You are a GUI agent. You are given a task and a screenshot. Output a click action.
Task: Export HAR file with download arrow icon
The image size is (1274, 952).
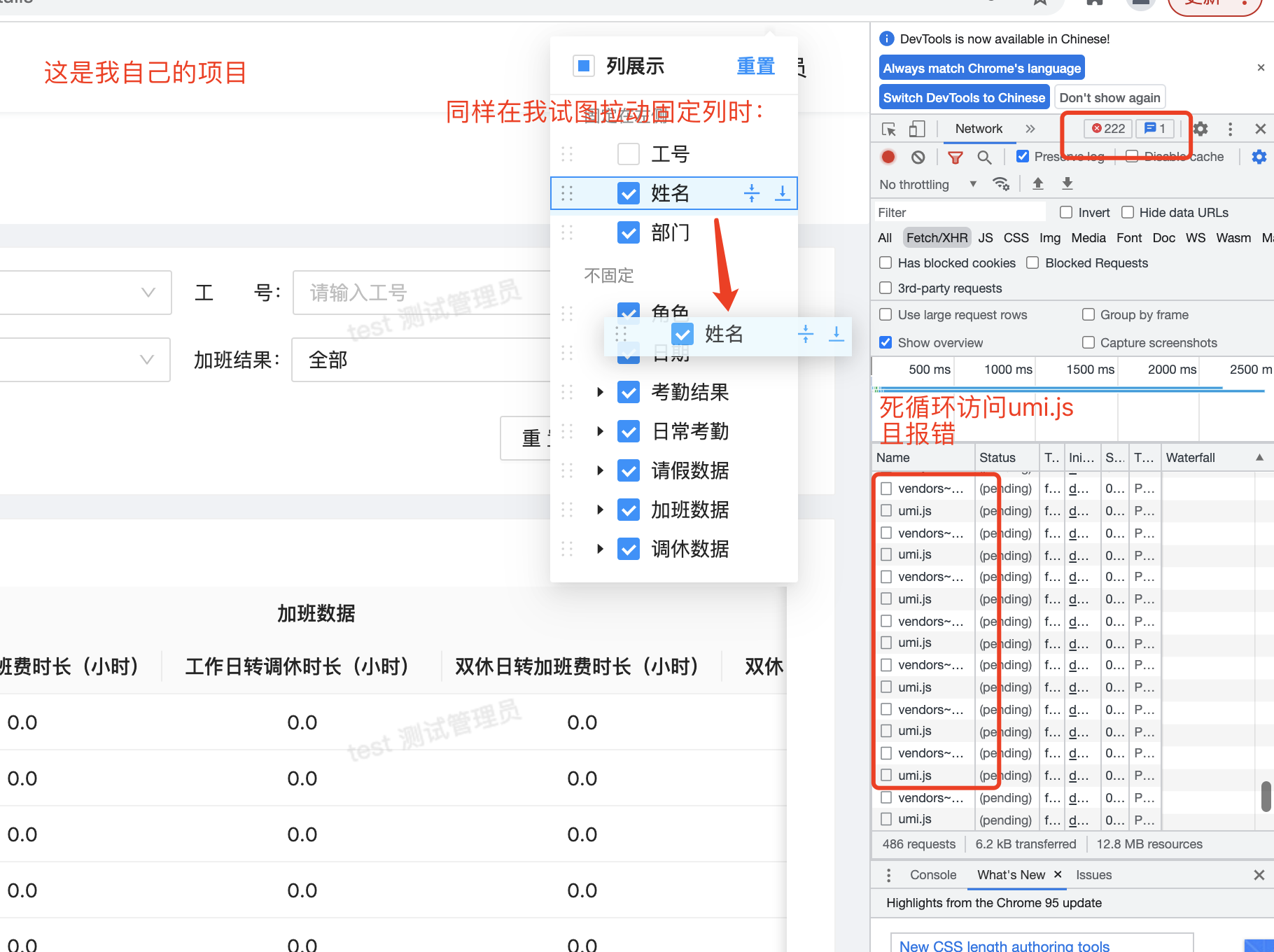[1067, 183]
